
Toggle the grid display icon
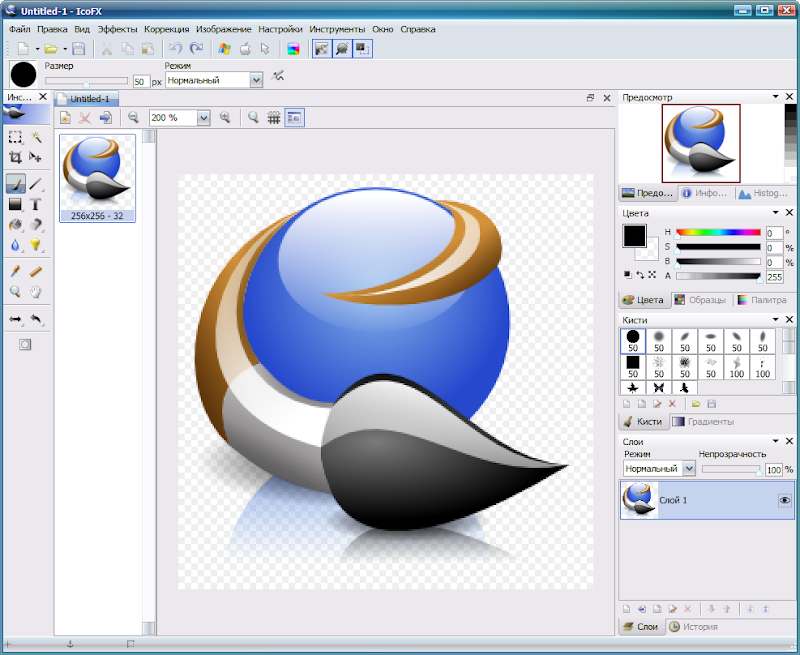tap(274, 118)
